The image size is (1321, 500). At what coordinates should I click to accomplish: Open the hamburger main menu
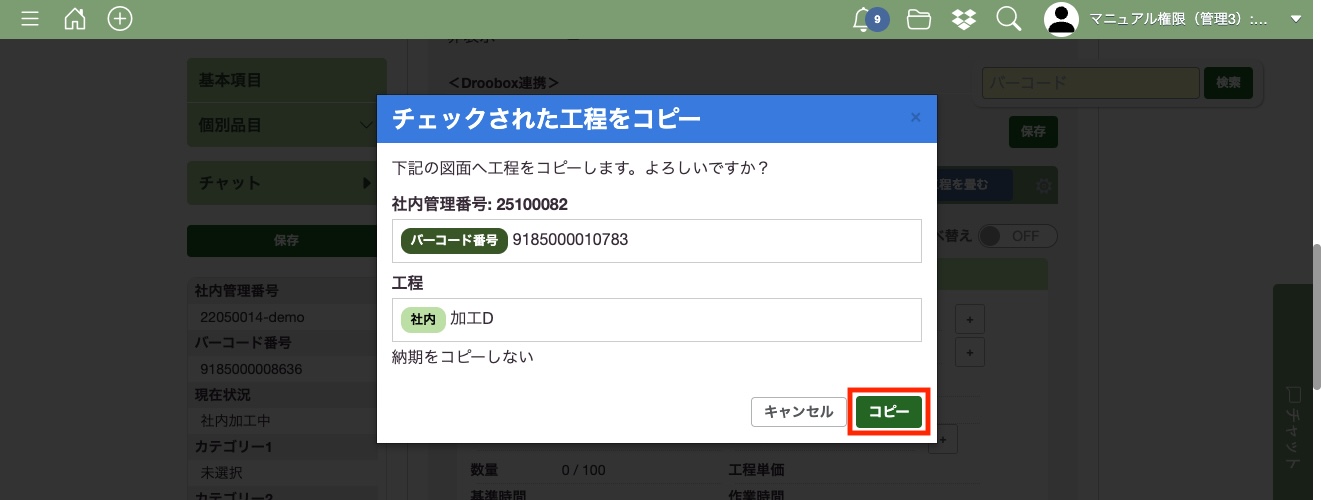pos(30,19)
